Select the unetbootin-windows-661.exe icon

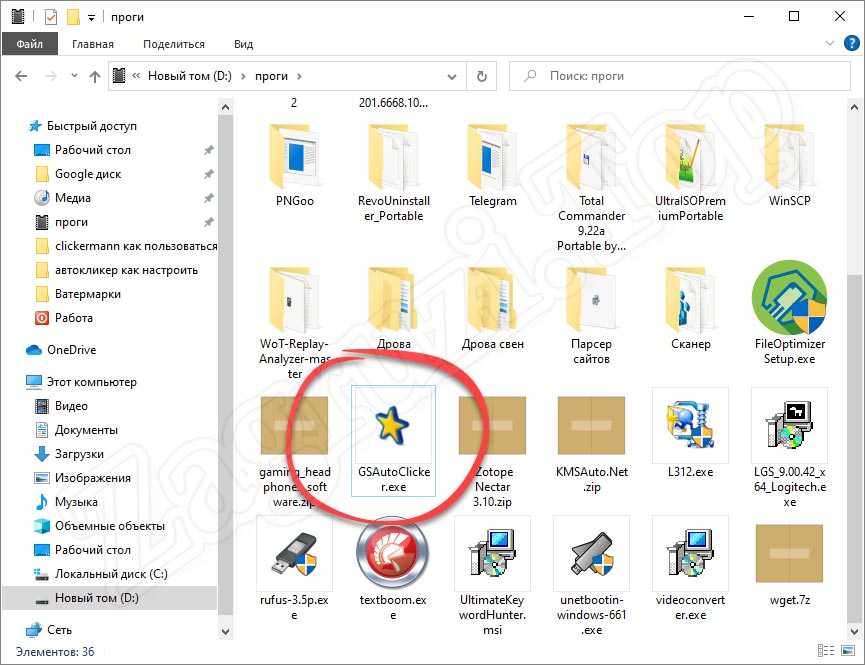coord(591,553)
